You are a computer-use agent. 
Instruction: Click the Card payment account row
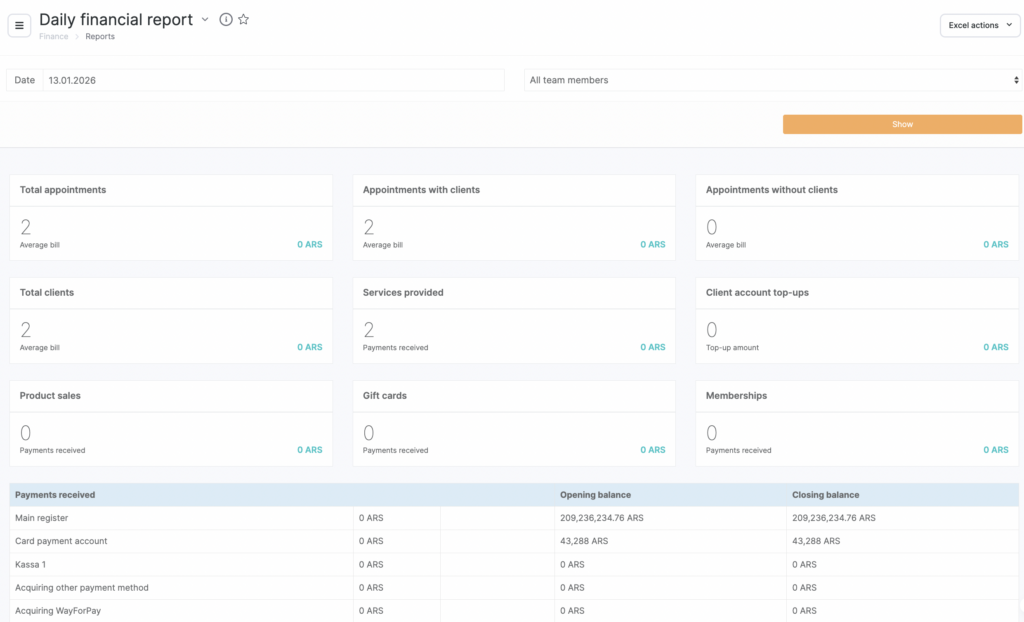pyautogui.click(x=61, y=541)
